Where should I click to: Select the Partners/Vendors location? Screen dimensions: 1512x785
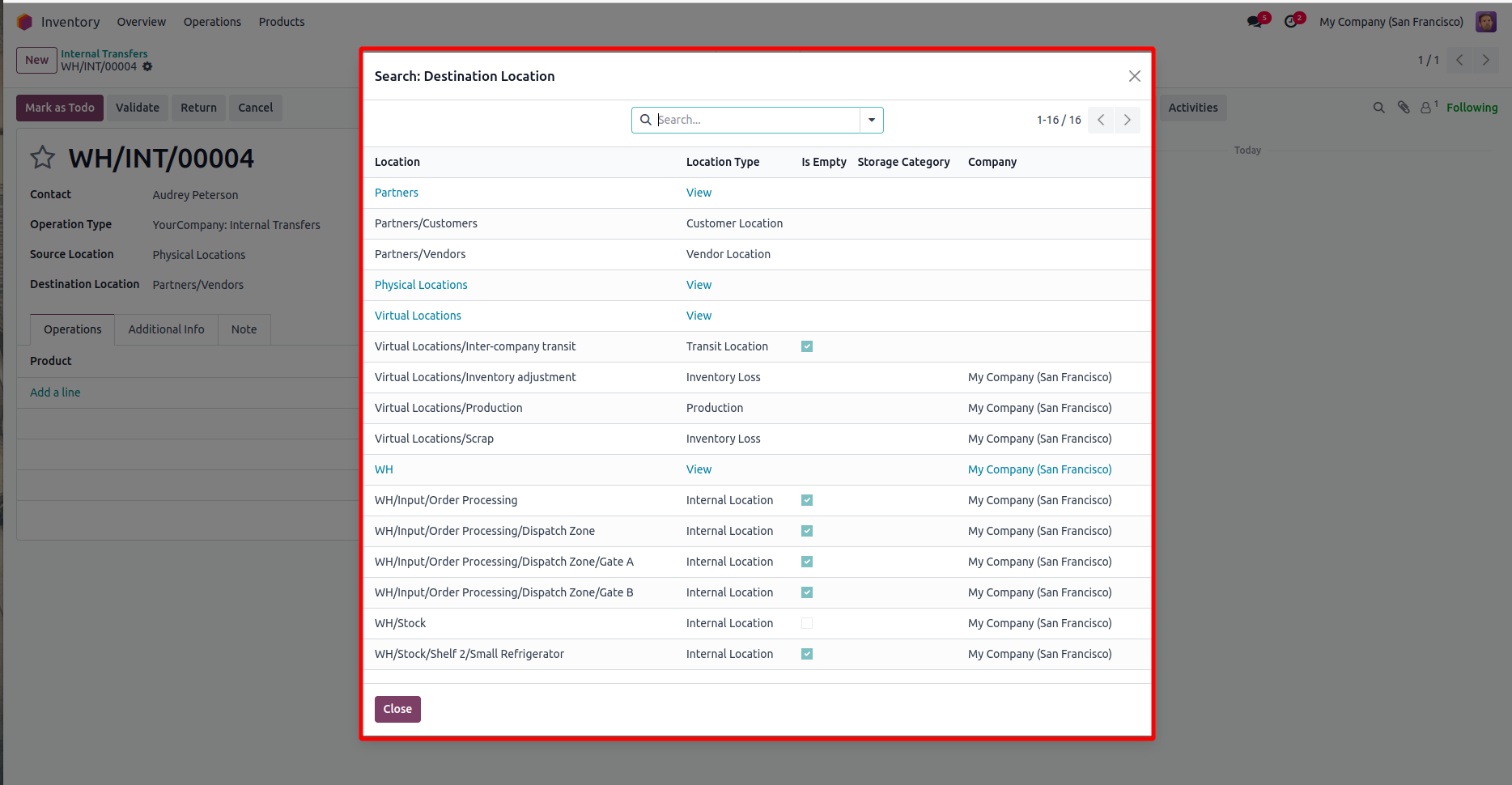point(757,254)
